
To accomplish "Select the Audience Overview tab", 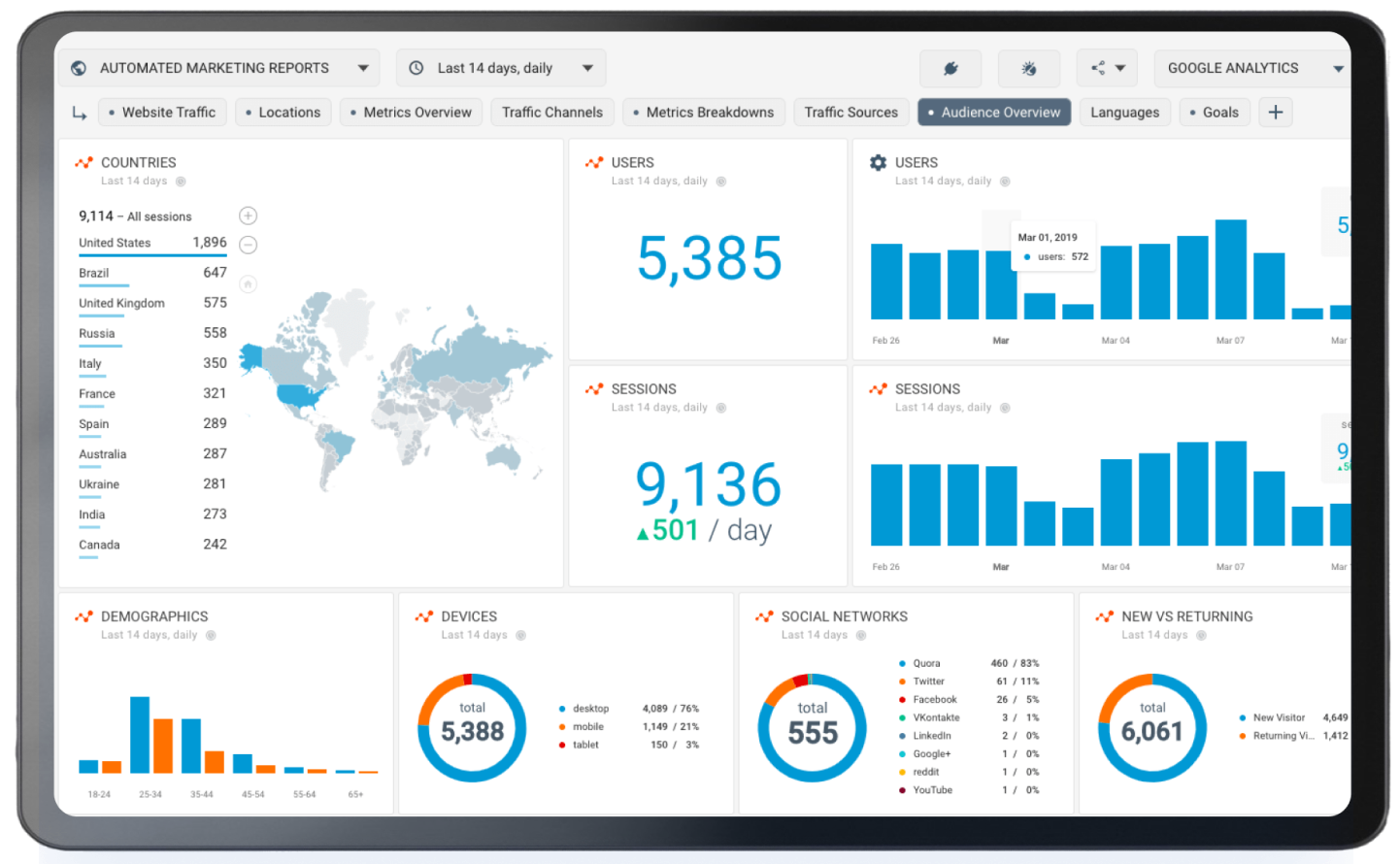I will (x=994, y=113).
